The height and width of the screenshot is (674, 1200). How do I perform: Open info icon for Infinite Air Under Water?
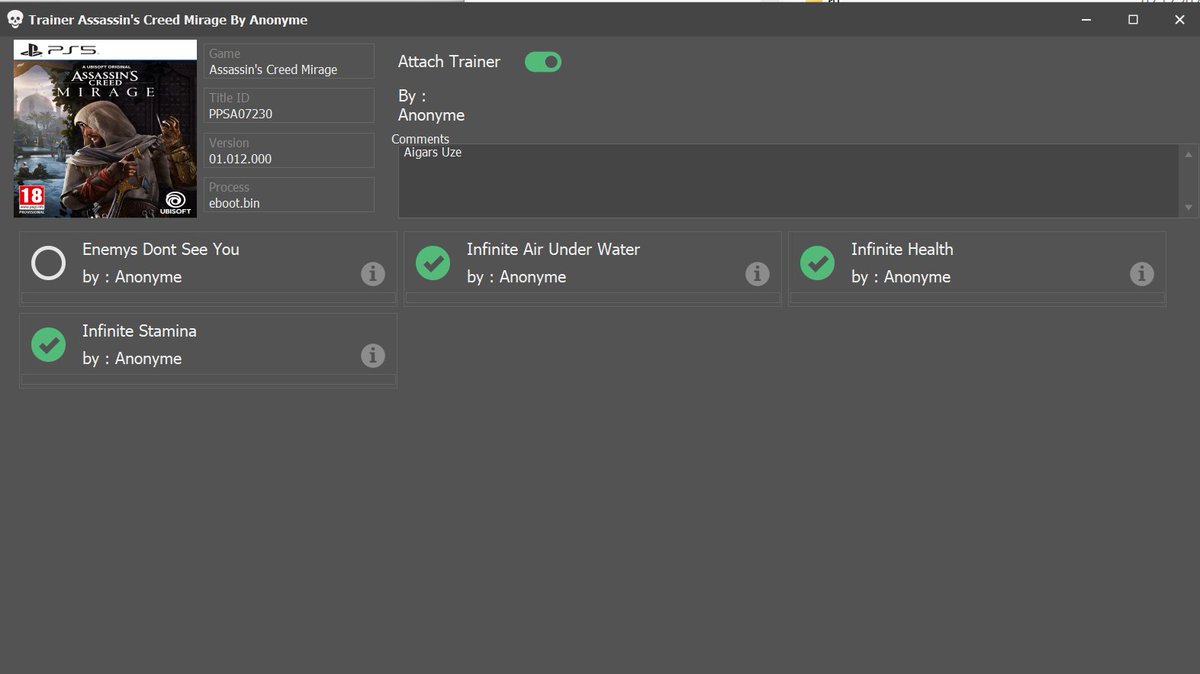point(757,274)
